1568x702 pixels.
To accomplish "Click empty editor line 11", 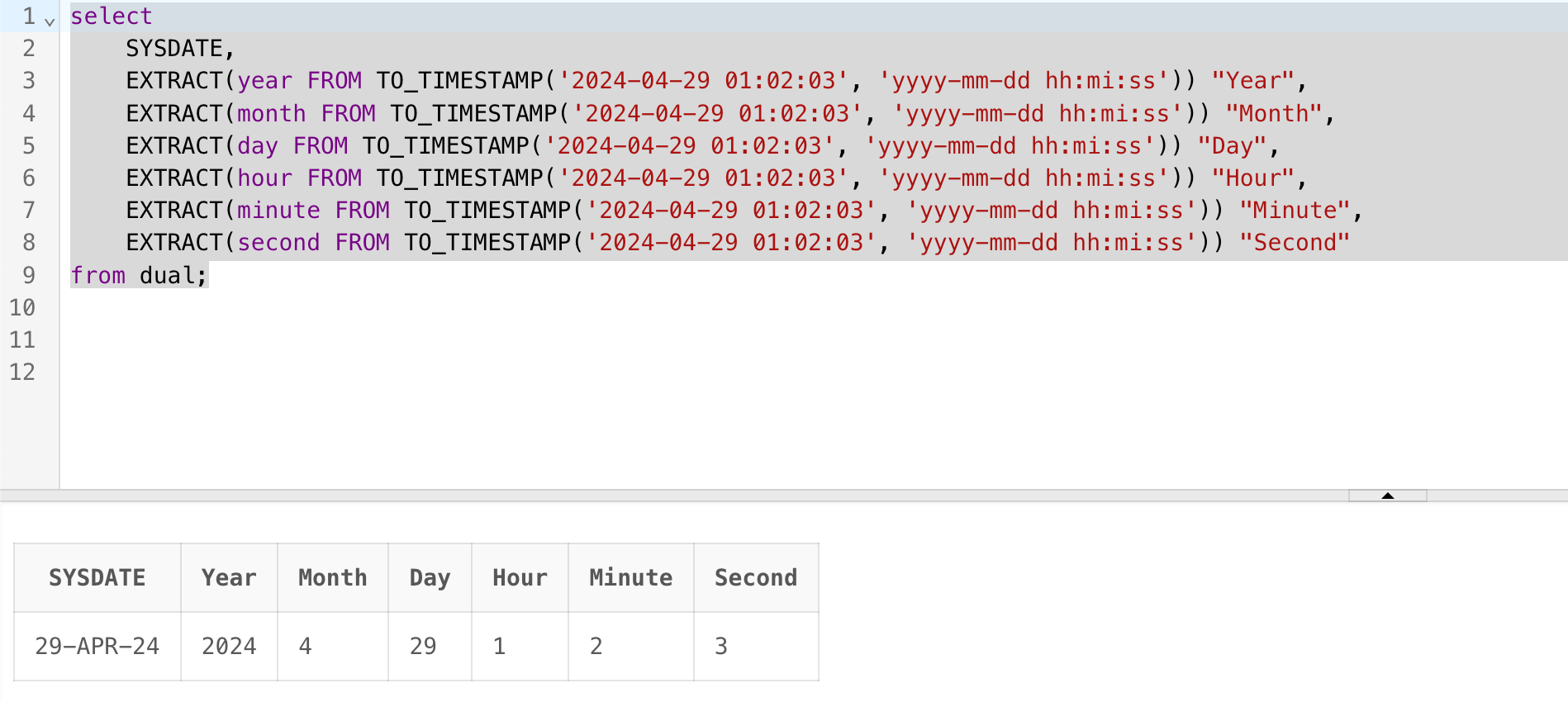I will tap(496, 339).
